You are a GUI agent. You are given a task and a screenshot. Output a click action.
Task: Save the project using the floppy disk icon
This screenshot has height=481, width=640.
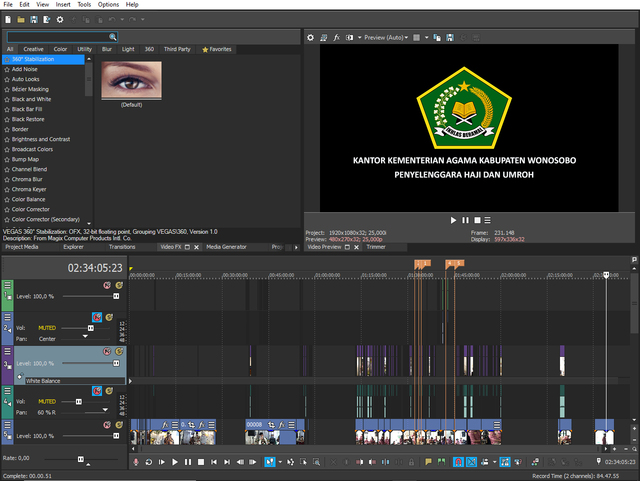[x=34, y=19]
